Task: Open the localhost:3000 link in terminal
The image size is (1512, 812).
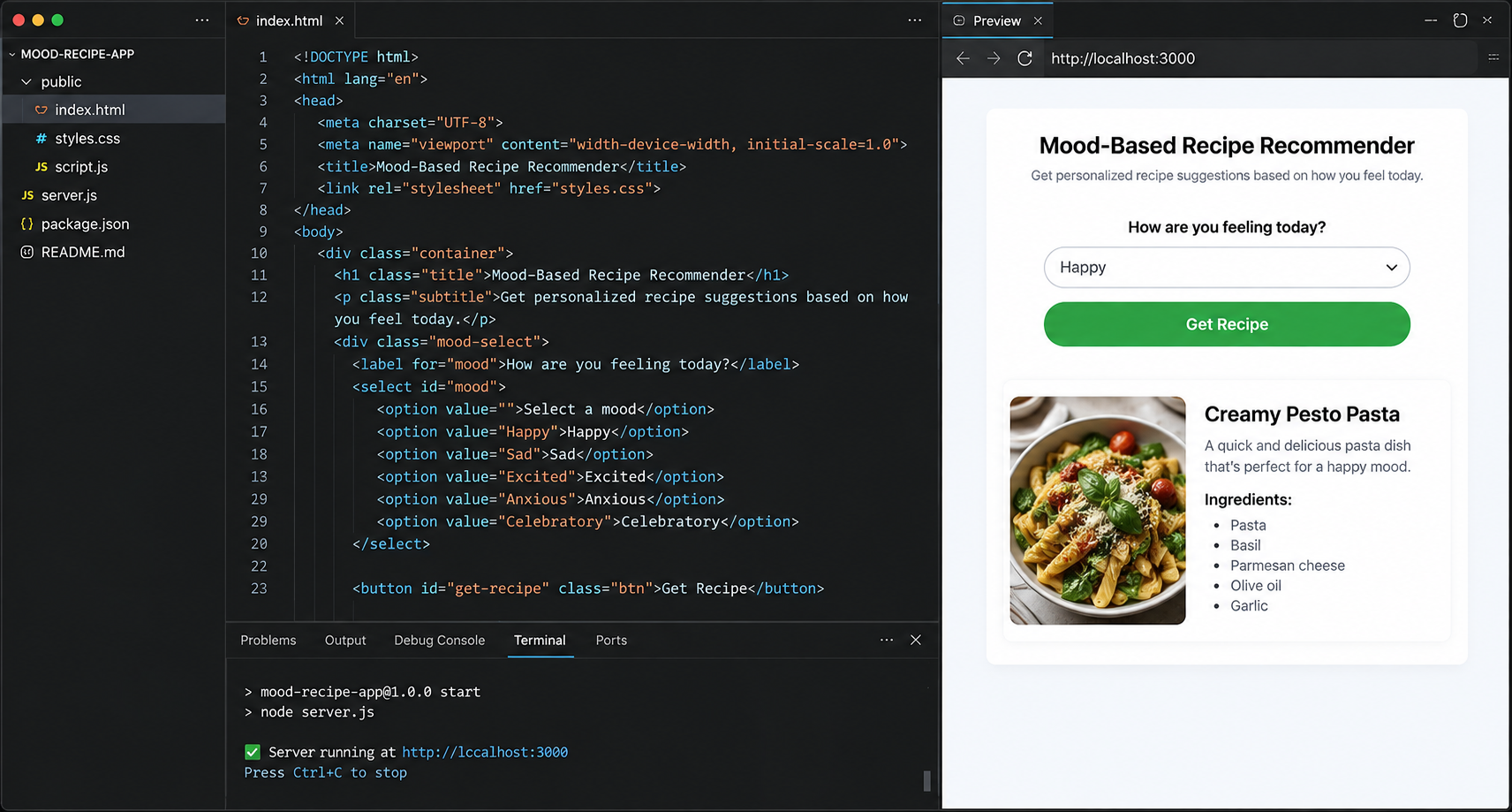Action: click(x=485, y=752)
